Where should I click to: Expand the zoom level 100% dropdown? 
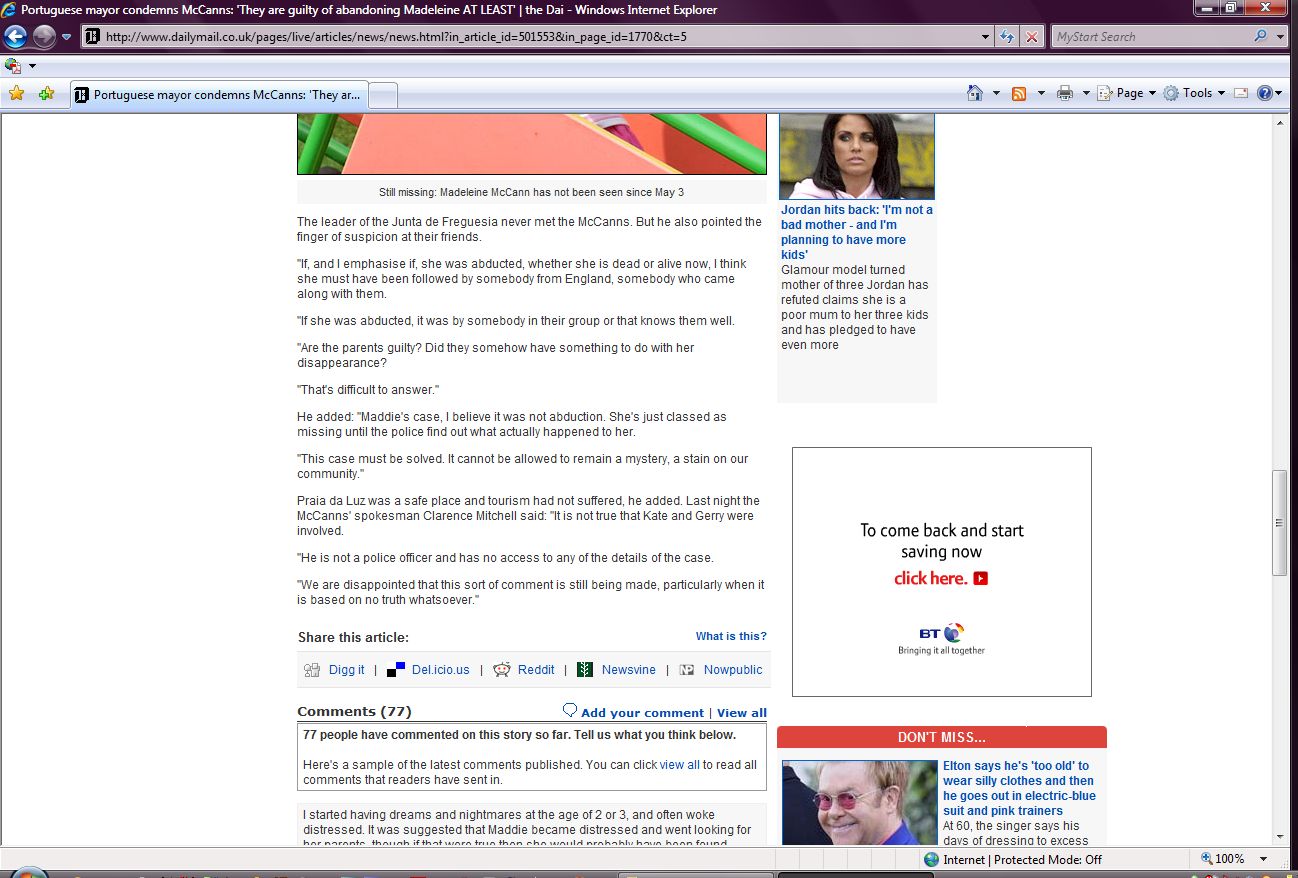[x=1264, y=859]
